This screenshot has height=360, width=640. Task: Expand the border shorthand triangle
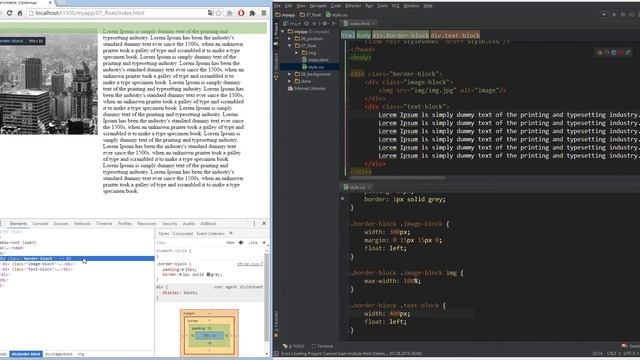coord(181,275)
